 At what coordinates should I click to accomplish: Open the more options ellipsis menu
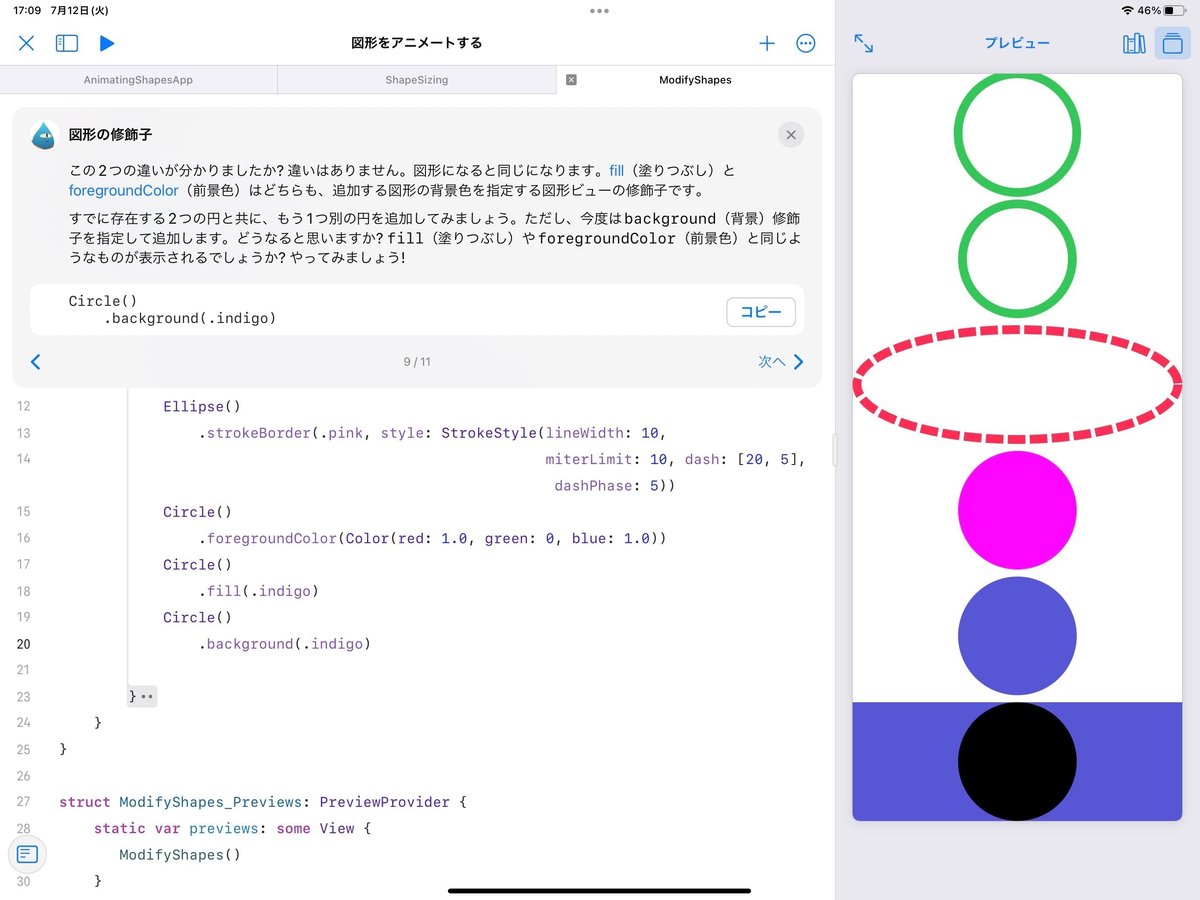806,43
